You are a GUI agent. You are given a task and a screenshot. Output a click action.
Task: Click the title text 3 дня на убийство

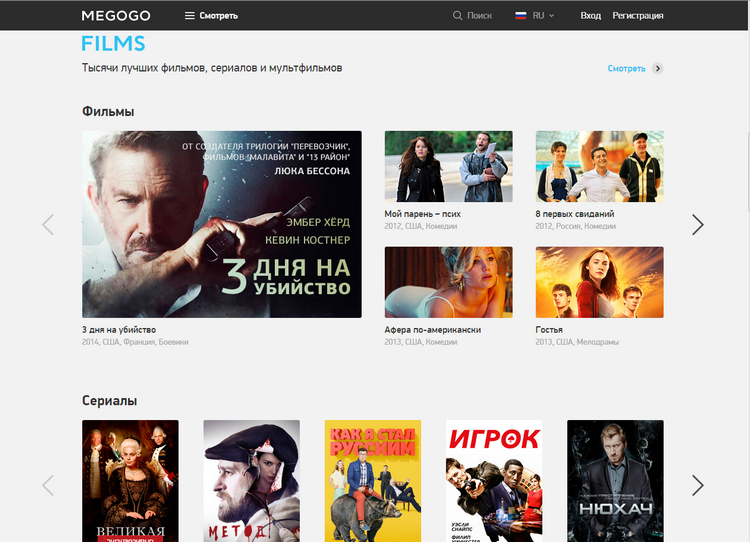tap(119, 330)
